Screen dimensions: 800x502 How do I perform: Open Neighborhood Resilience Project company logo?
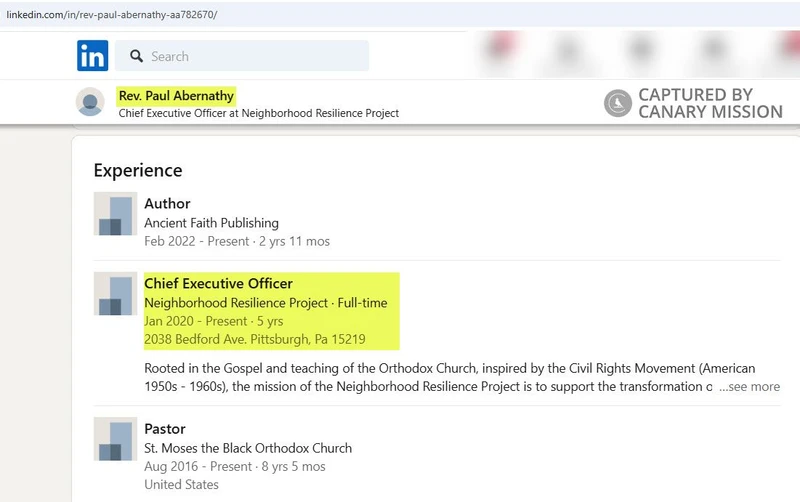115,294
